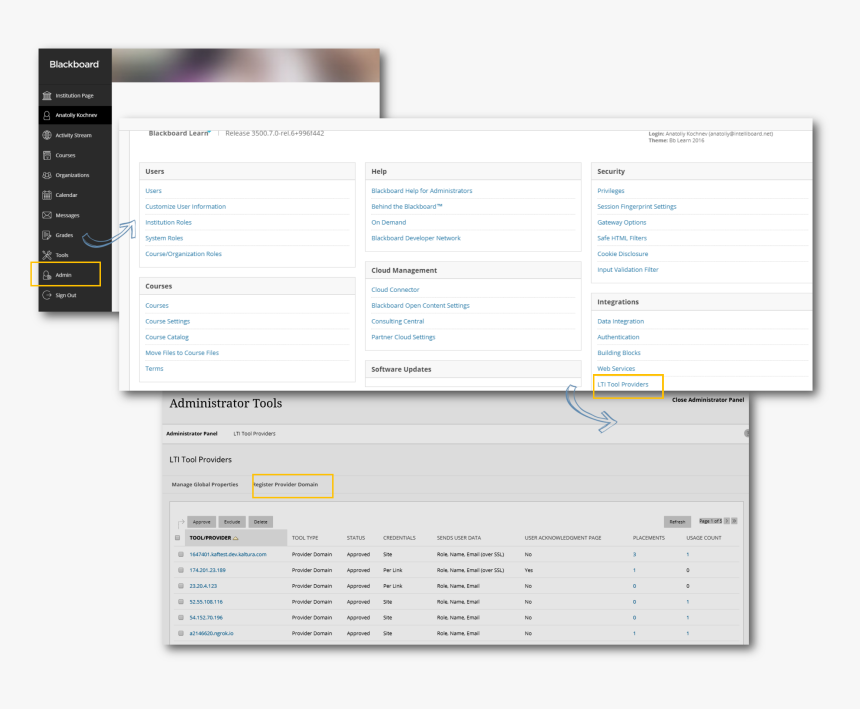Select Register Provider Domain
This screenshot has width=860, height=709.
point(285,484)
